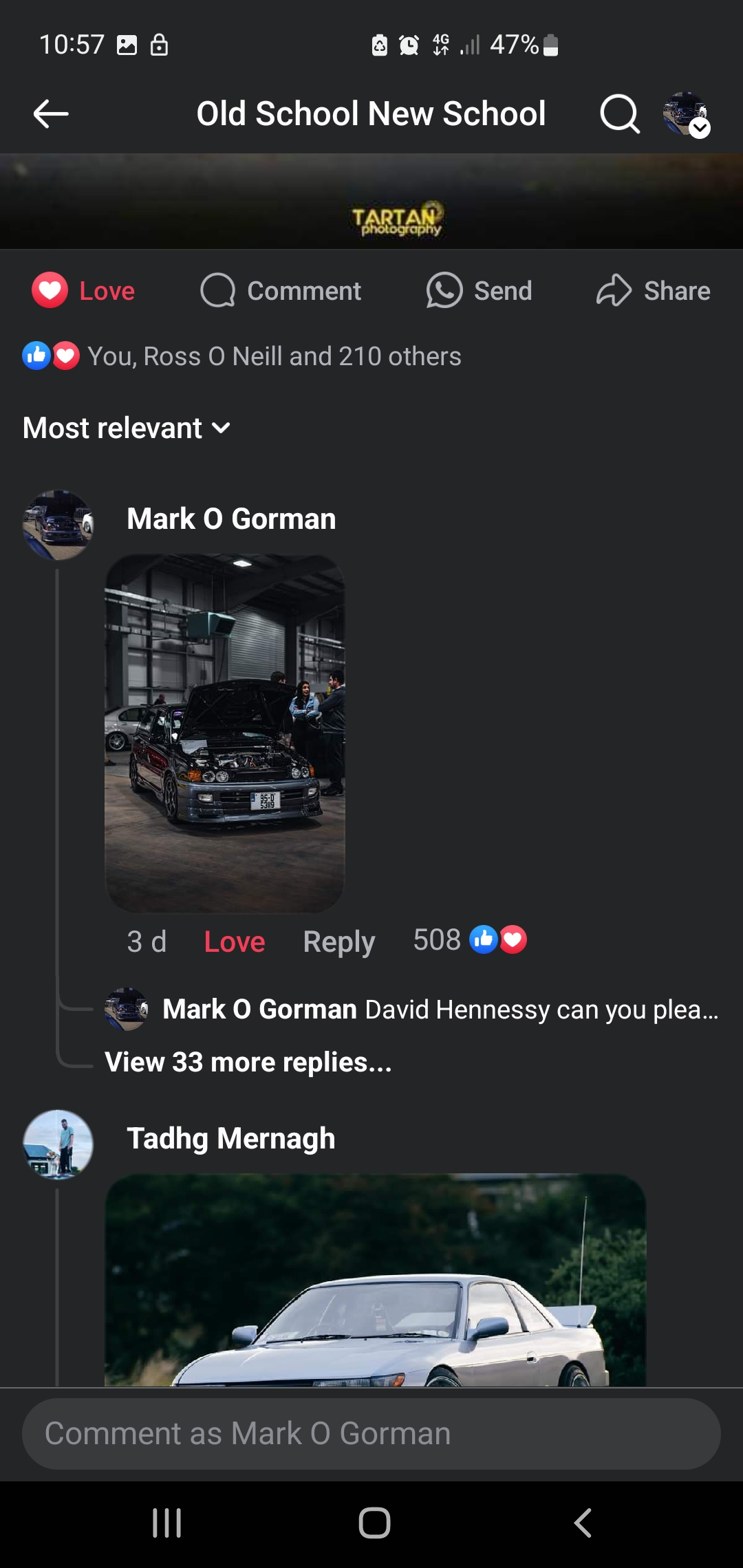Open Tadhg Mernagh's profile name

click(x=231, y=1138)
